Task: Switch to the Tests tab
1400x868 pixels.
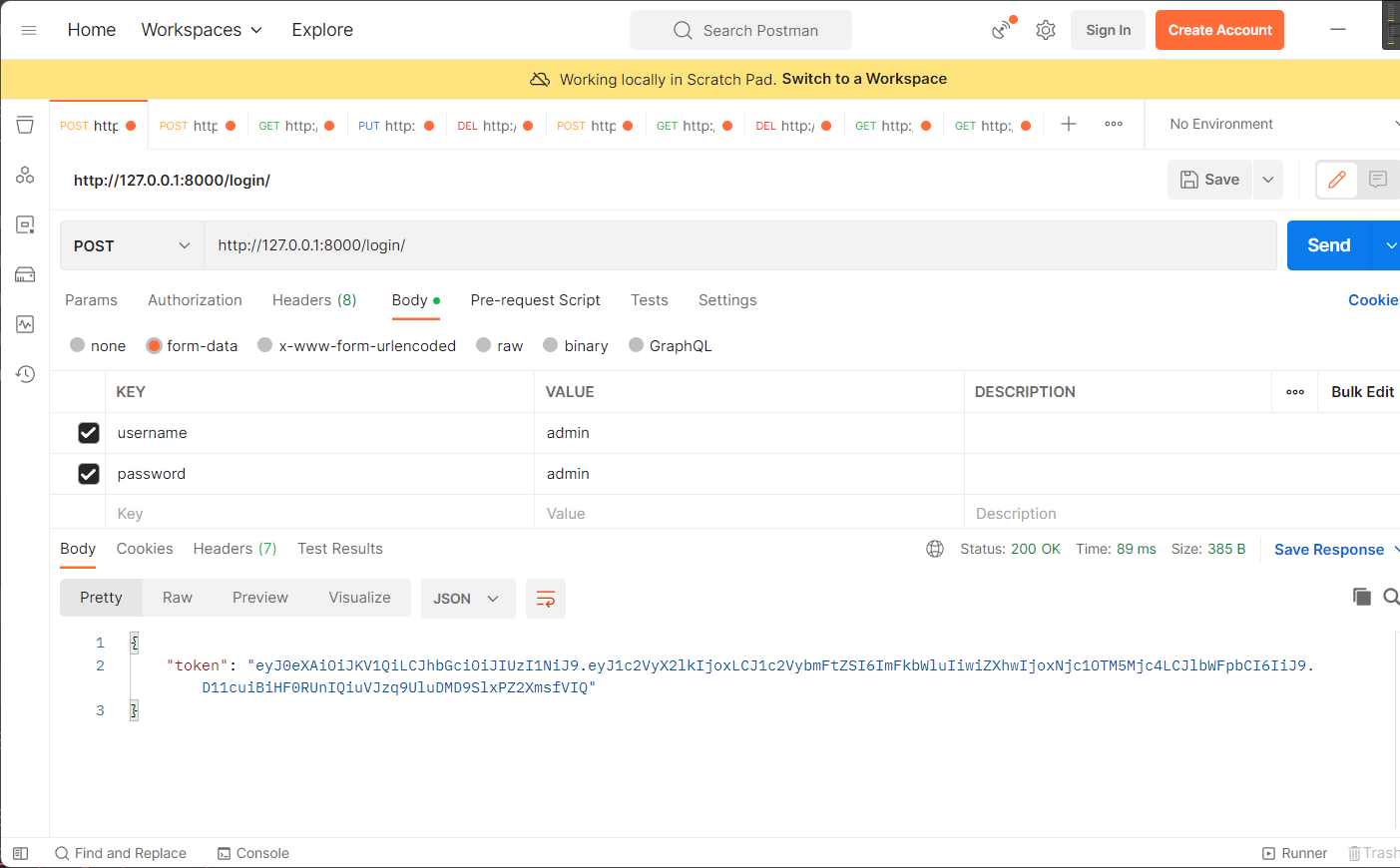Action: pyautogui.click(x=649, y=300)
